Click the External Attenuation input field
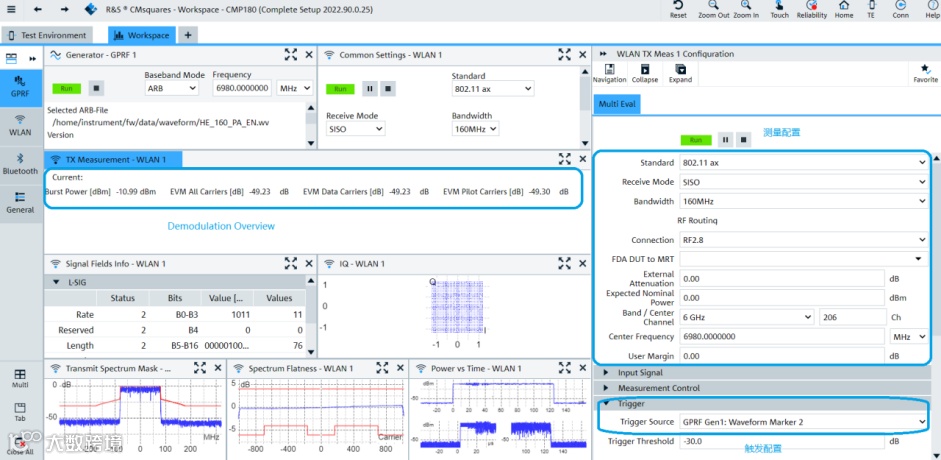This screenshot has height=460, width=941. point(781,278)
